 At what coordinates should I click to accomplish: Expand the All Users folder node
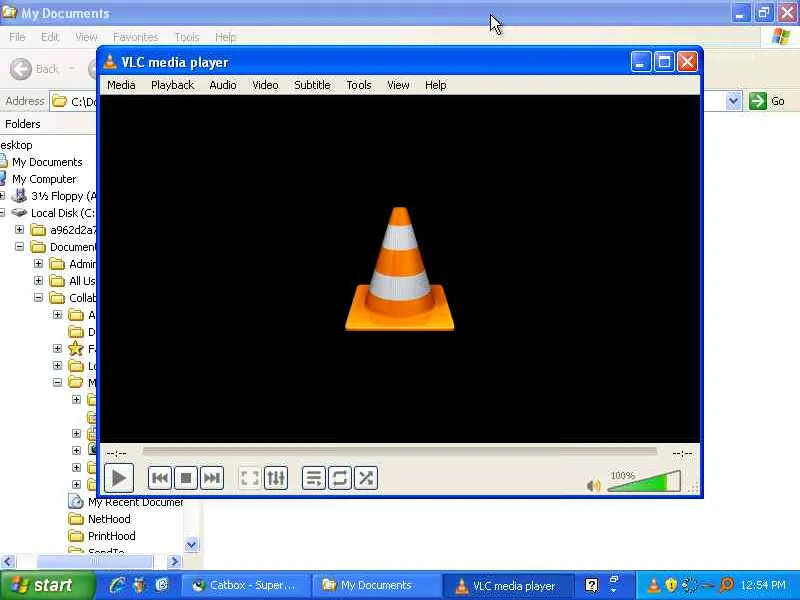pos(38,281)
